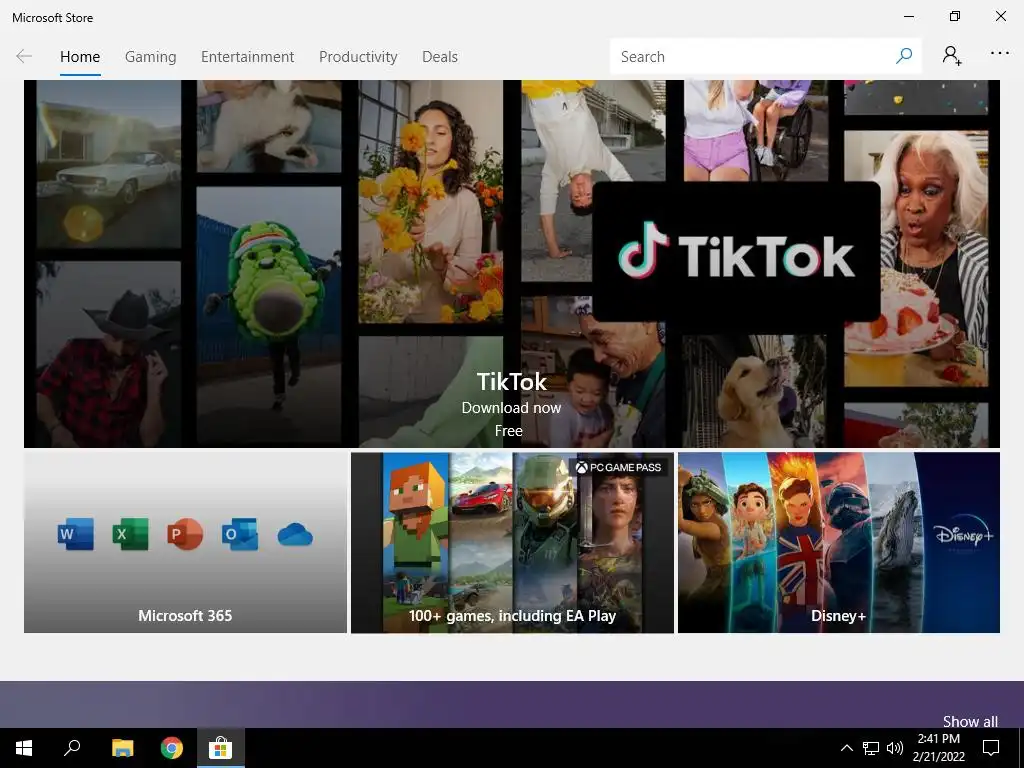Click the search magnifier icon
Viewport: 1024px width, 768px height.
904,56
